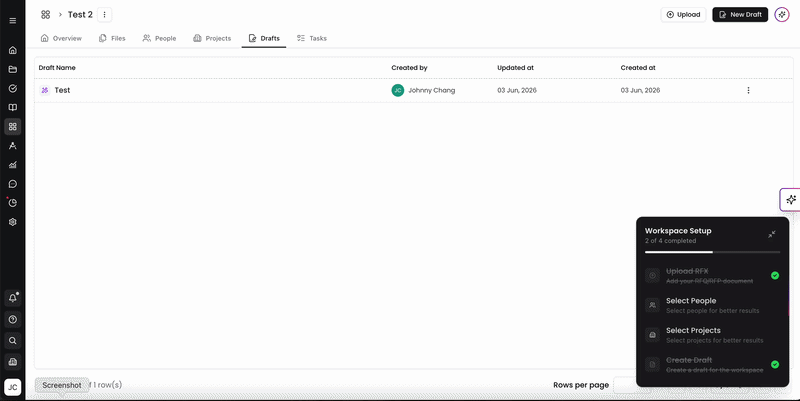Open notifications bell in sidebar

click(13, 298)
